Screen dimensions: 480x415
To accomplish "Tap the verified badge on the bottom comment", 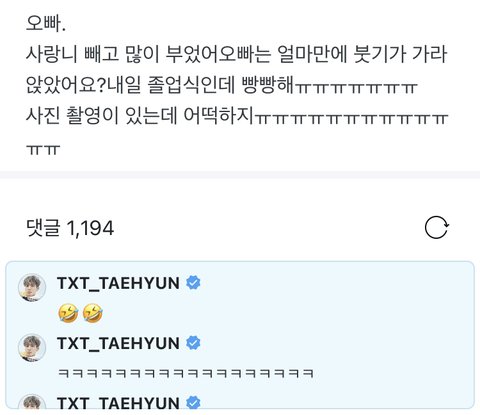I will pos(193,402).
